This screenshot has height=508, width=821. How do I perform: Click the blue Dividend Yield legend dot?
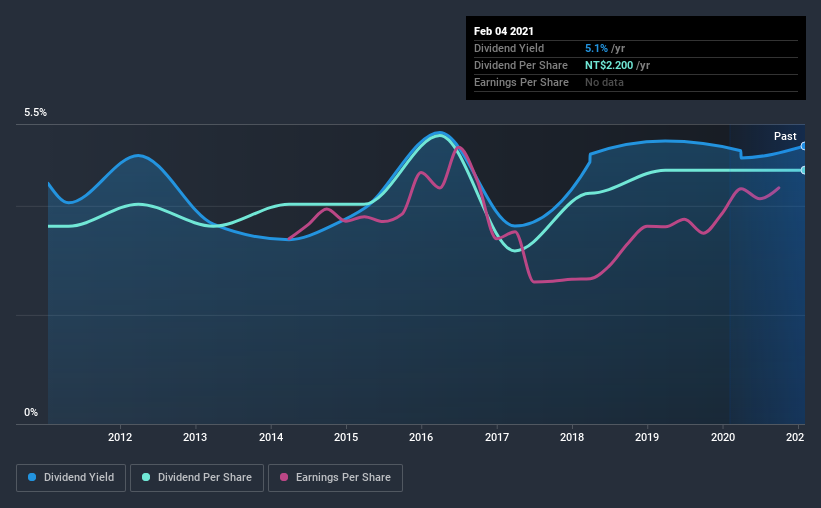(32, 477)
